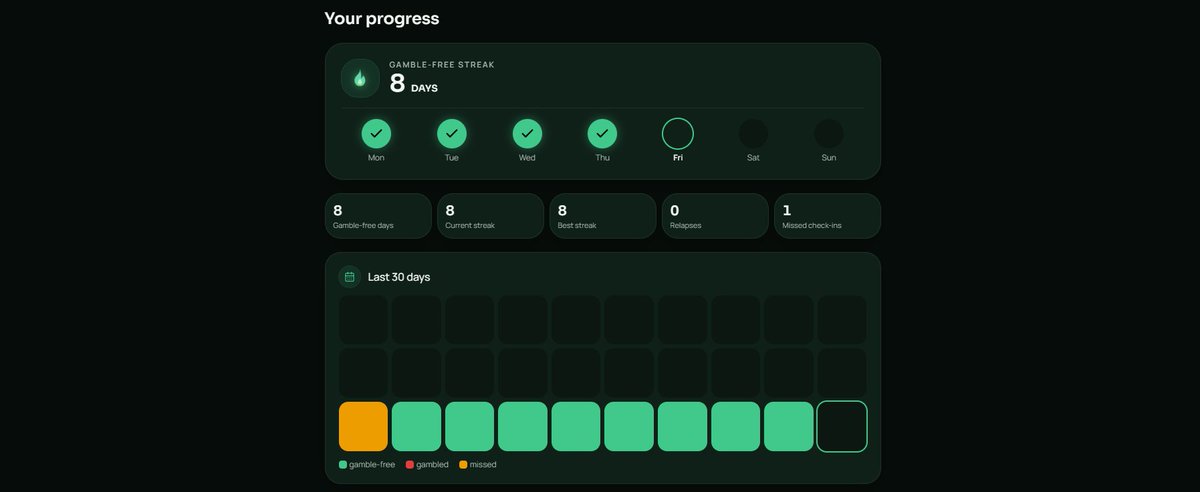Select the Mon checkmark circle
The width and height of the screenshot is (1200, 492).
[x=376, y=133]
